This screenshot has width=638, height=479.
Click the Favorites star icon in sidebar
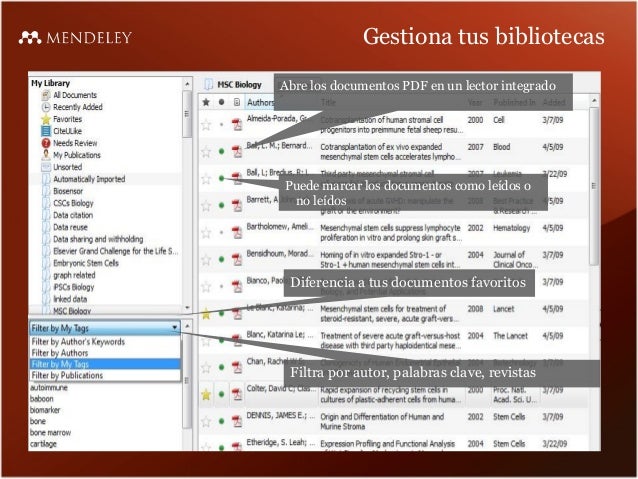46,119
